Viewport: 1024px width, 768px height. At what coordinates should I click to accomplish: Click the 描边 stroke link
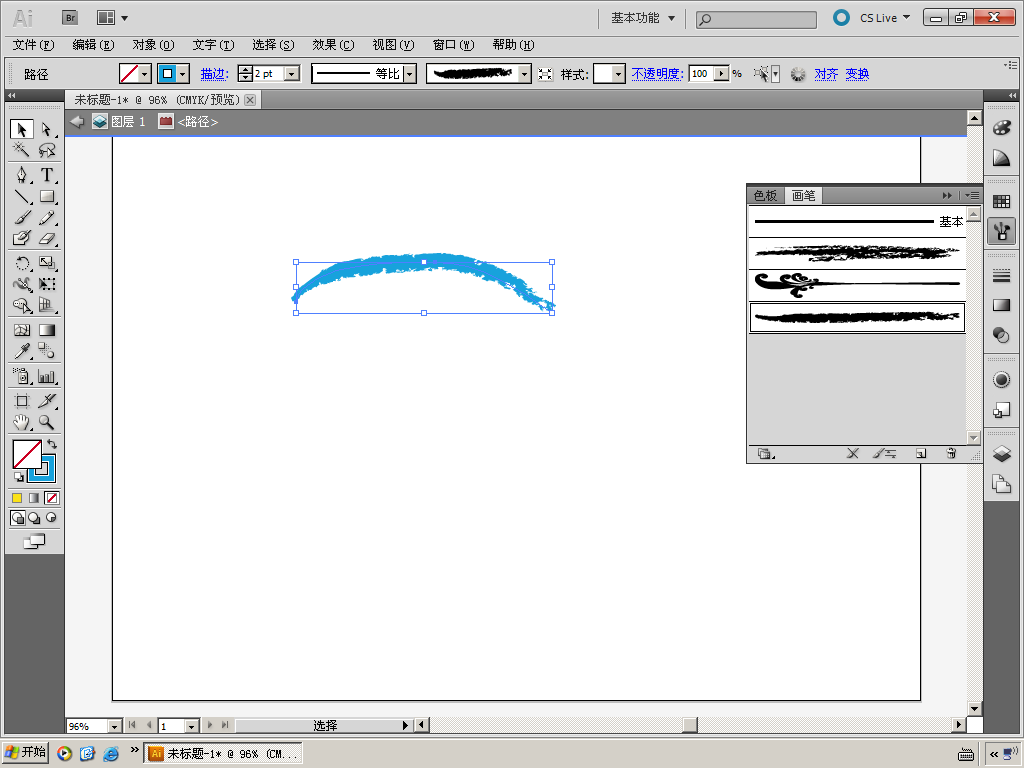(x=214, y=74)
